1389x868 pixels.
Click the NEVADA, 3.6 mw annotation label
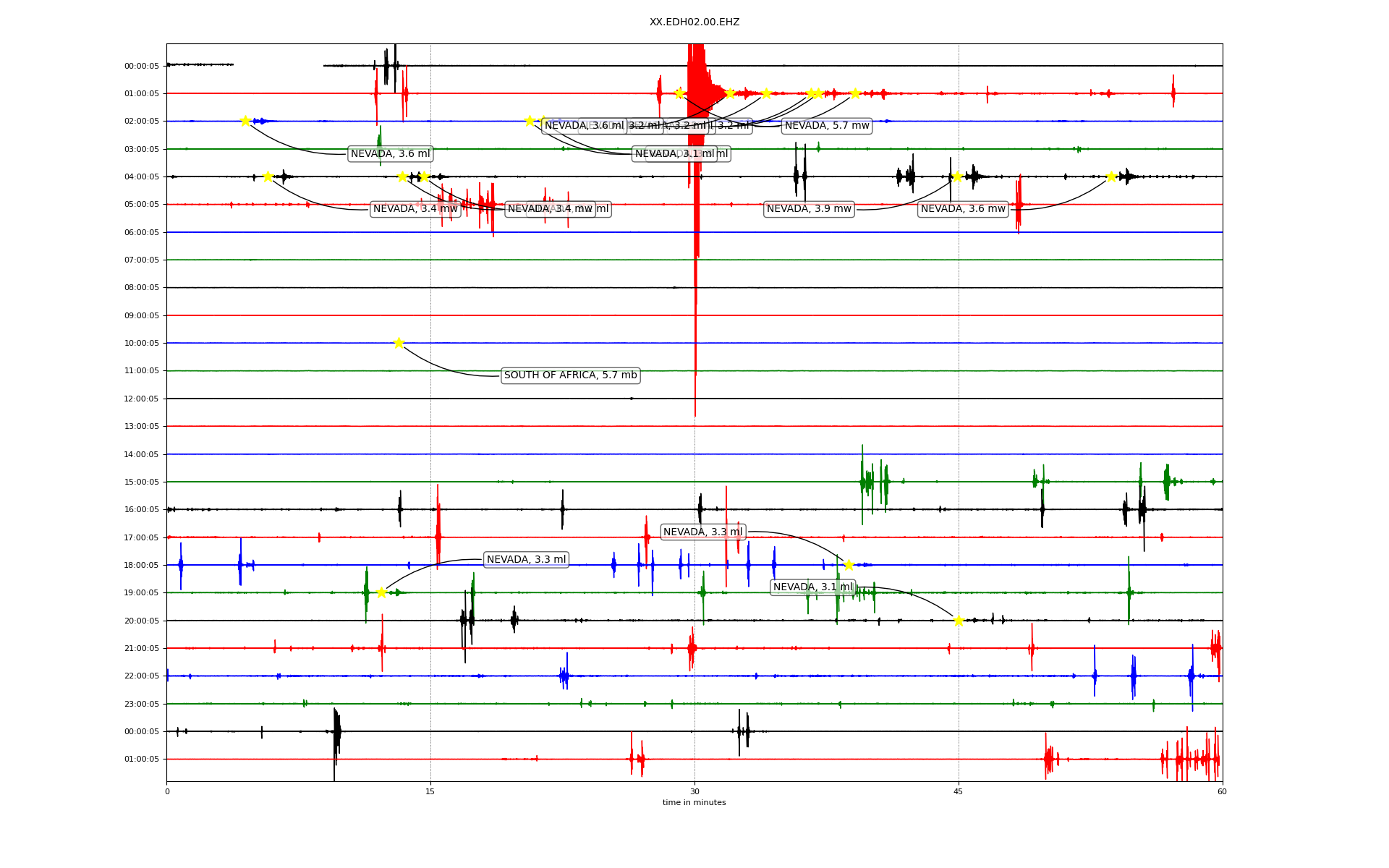pyautogui.click(x=963, y=209)
